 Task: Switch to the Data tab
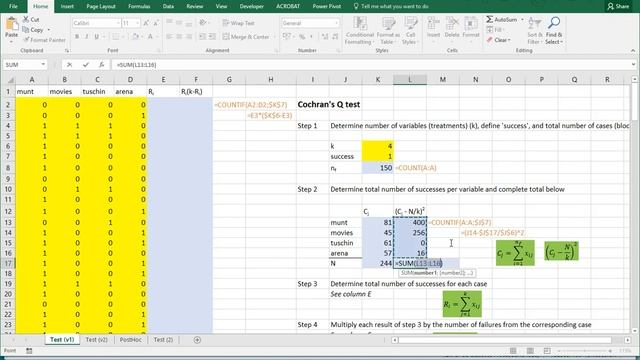(168, 6)
